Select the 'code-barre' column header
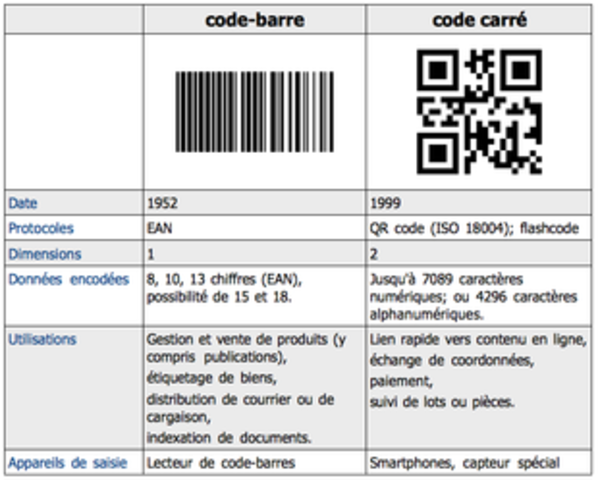Screen dimensions: 598x480 pyautogui.click(x=255, y=20)
